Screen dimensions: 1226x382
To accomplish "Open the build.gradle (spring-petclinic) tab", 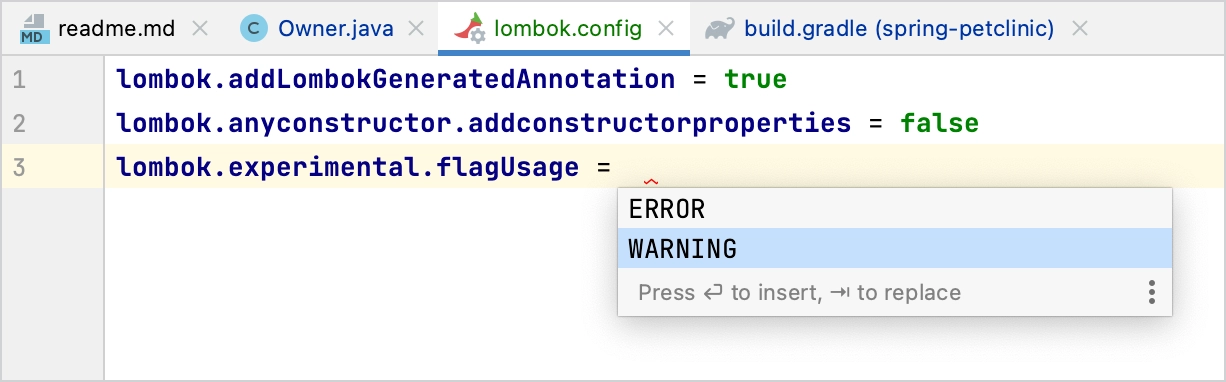I will [899, 29].
